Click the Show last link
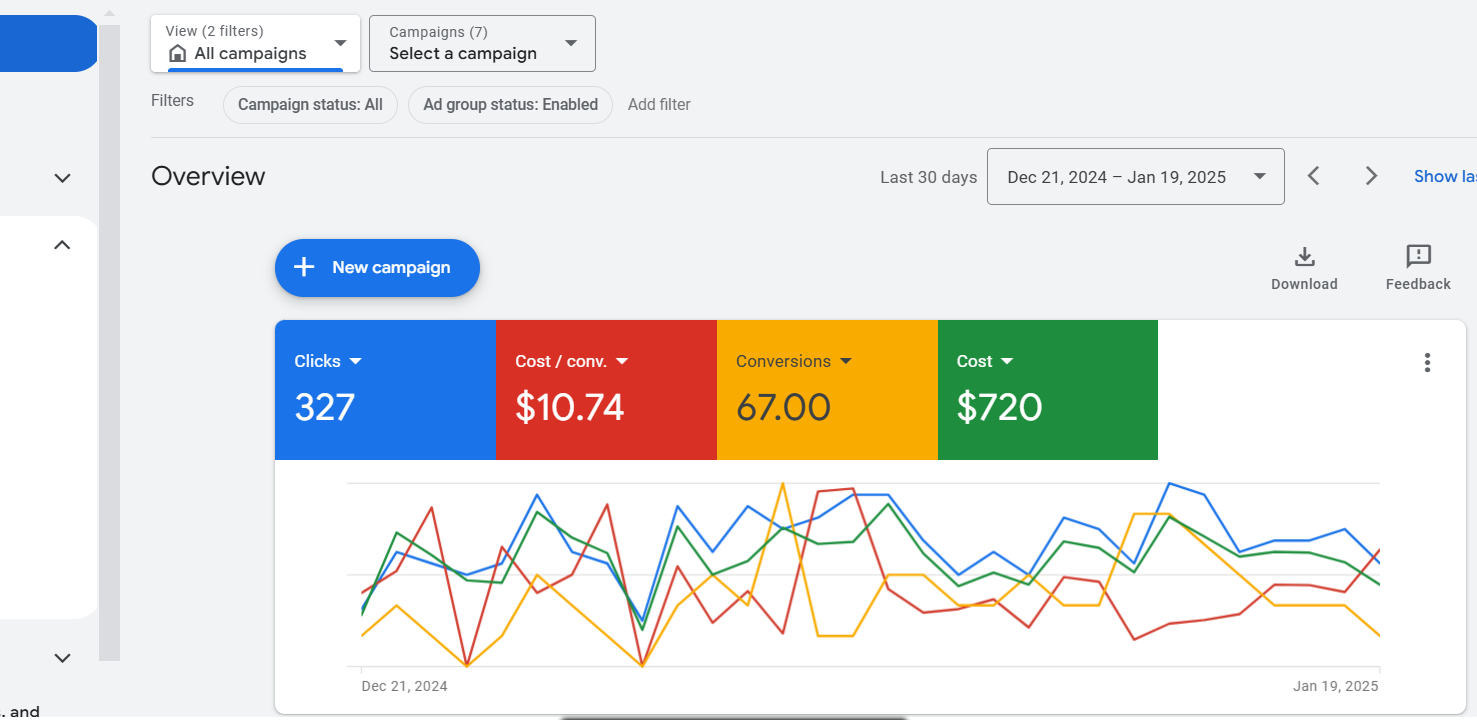Viewport: 1477px width, 720px height. tap(1444, 177)
